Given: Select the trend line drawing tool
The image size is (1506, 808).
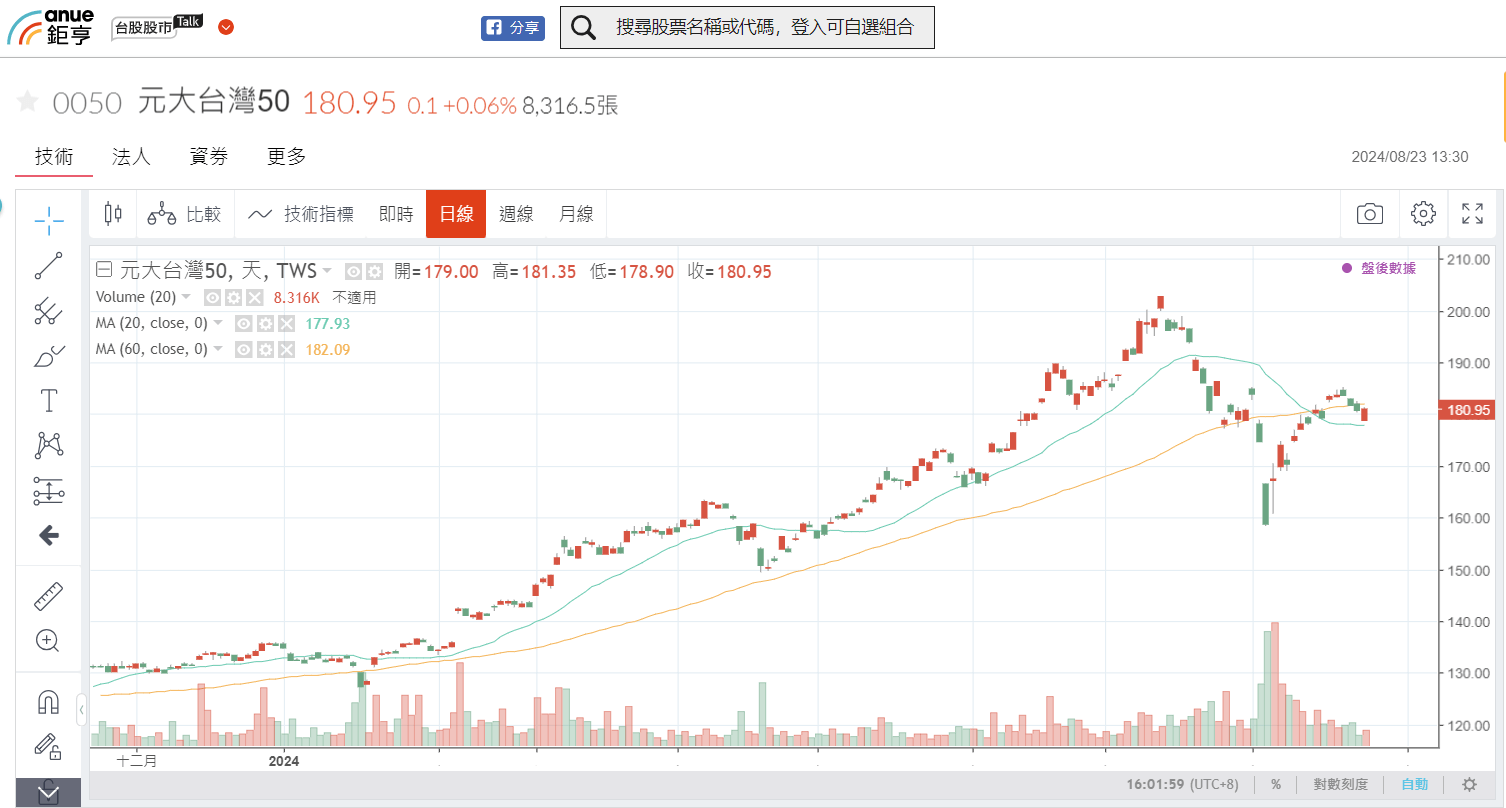Looking at the screenshot, I should pos(48,266).
